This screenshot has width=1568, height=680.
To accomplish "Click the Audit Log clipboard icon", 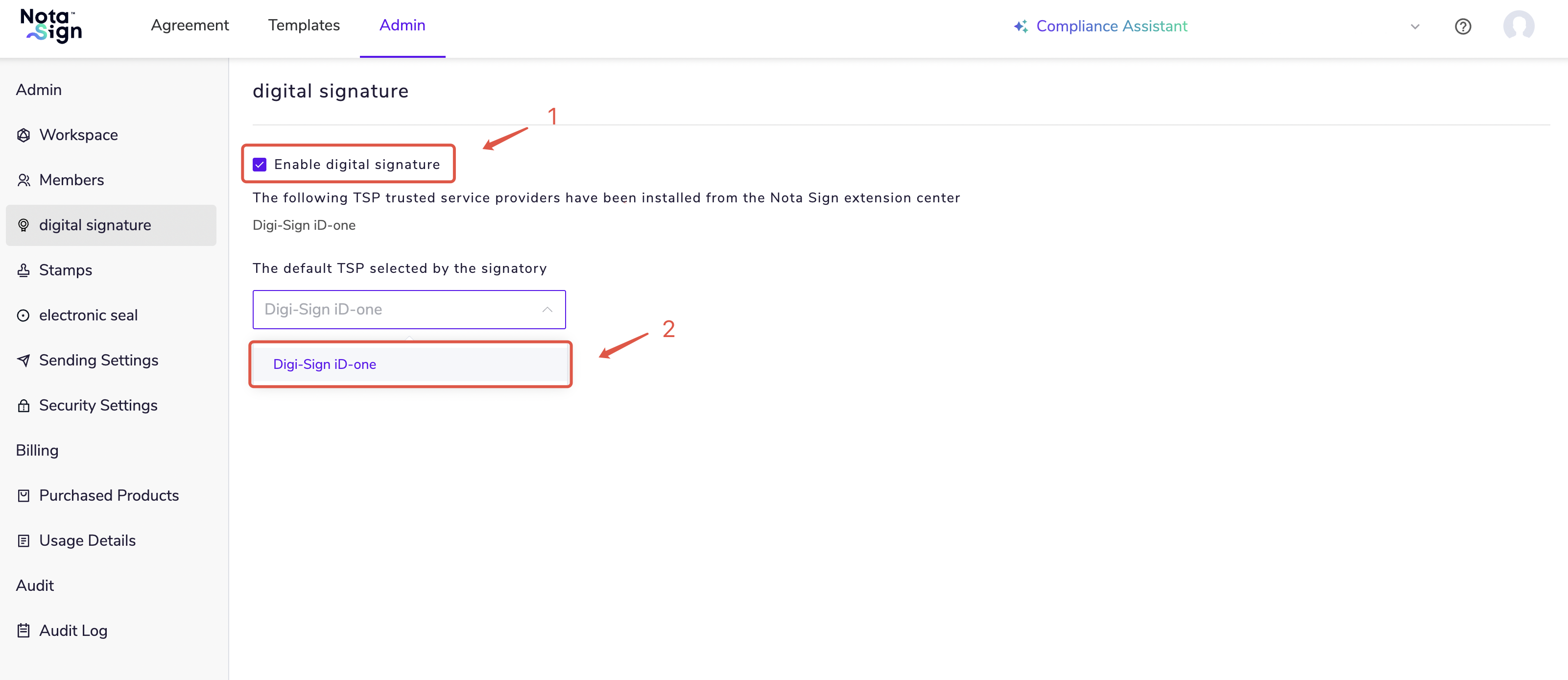I will 24,631.
